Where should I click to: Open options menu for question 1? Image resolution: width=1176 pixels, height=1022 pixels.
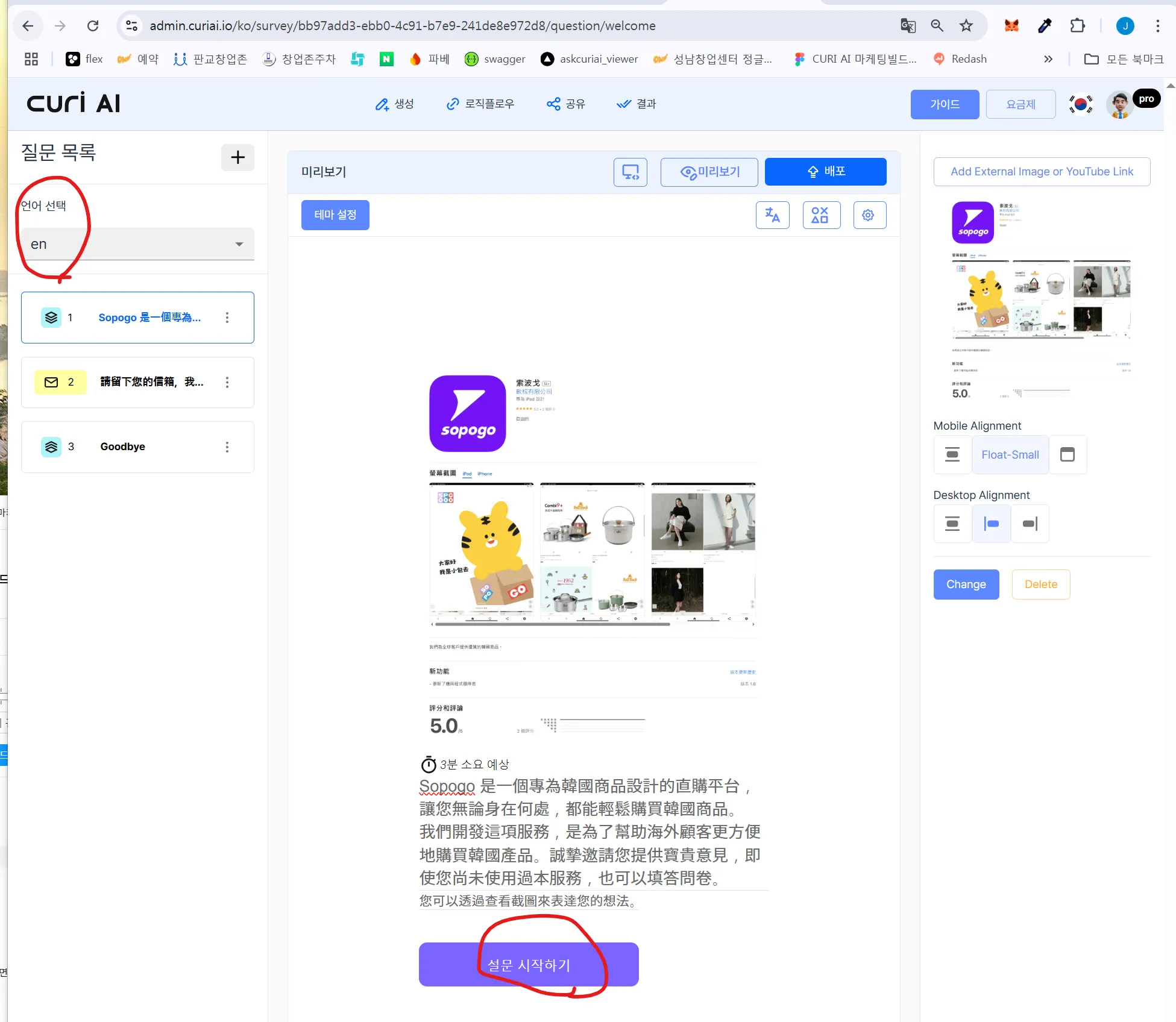tap(227, 318)
